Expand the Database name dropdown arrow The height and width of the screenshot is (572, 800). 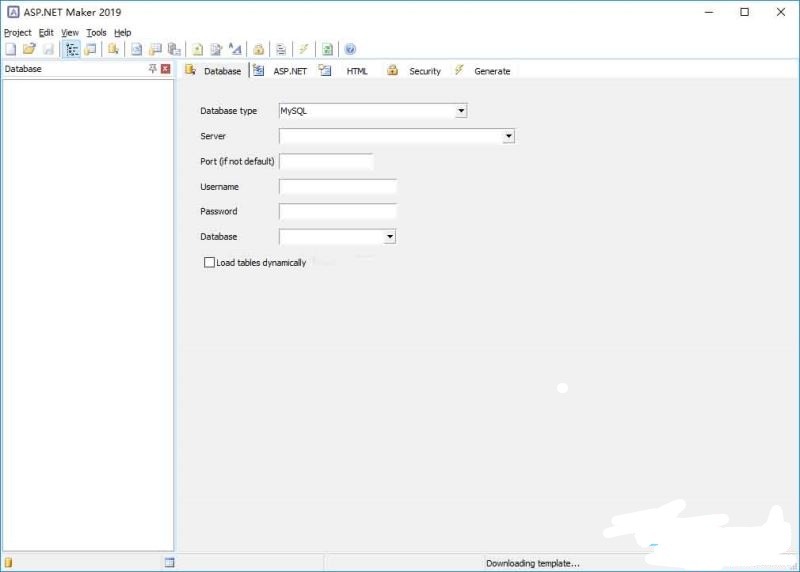click(390, 237)
